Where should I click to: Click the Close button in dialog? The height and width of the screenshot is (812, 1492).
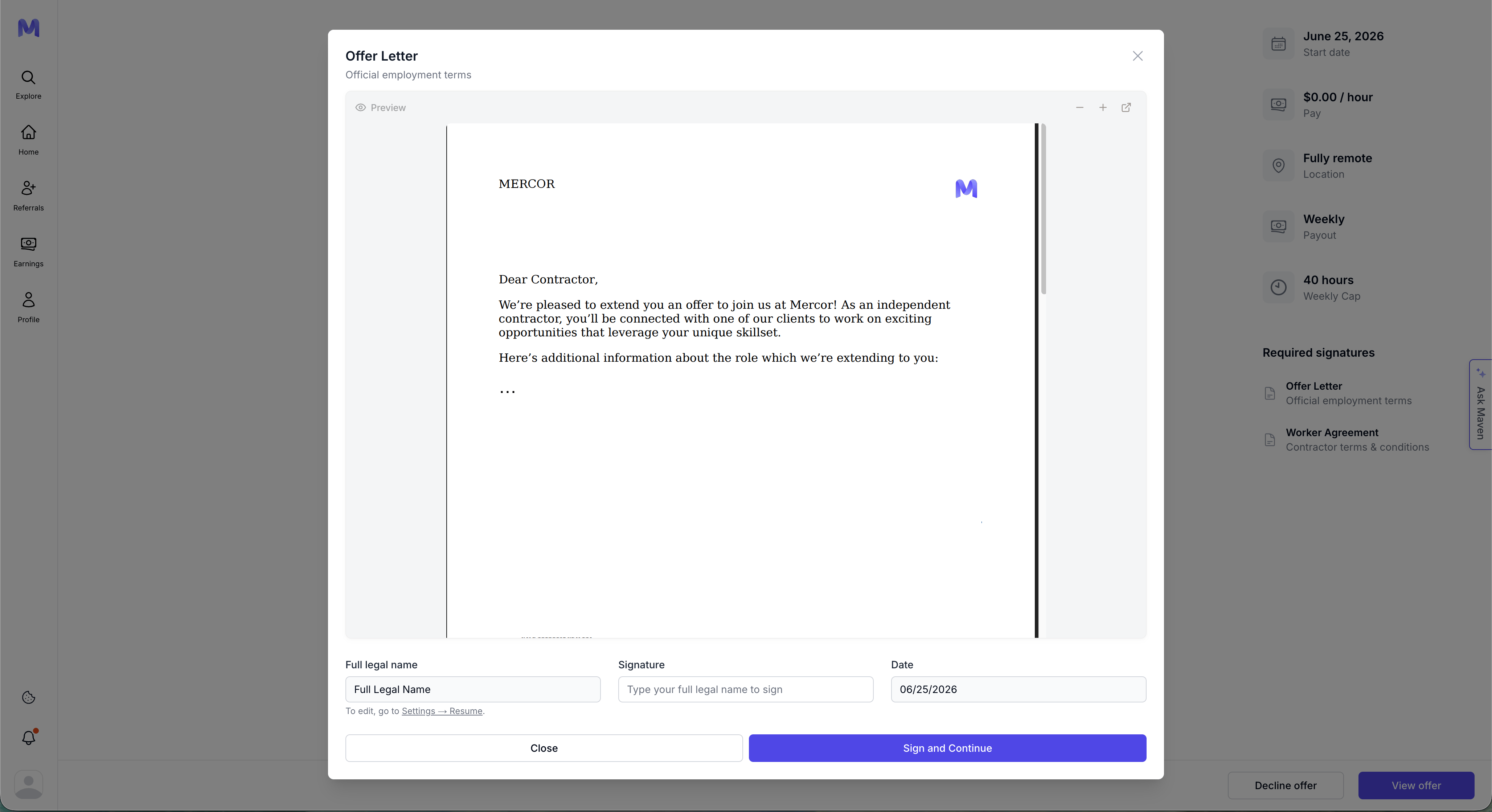click(544, 748)
